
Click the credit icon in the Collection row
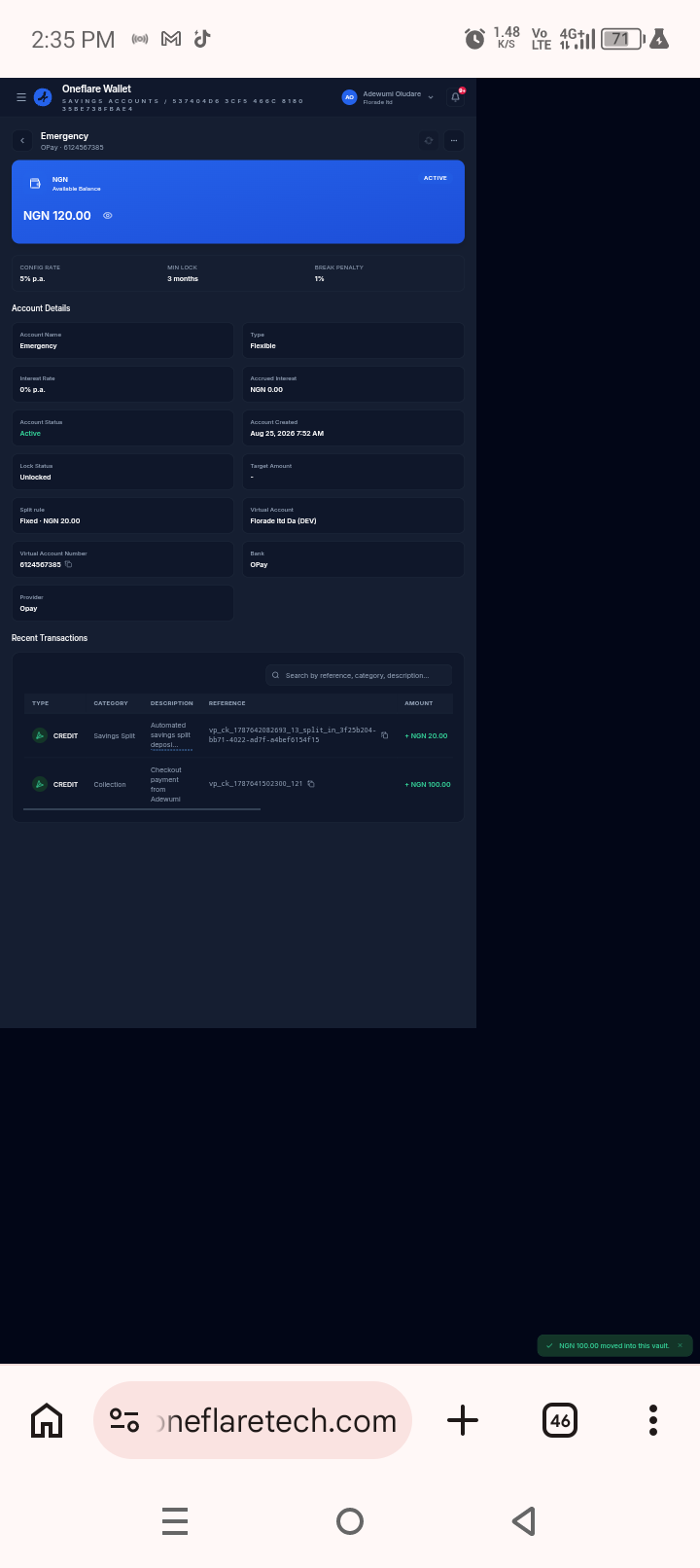[40, 784]
